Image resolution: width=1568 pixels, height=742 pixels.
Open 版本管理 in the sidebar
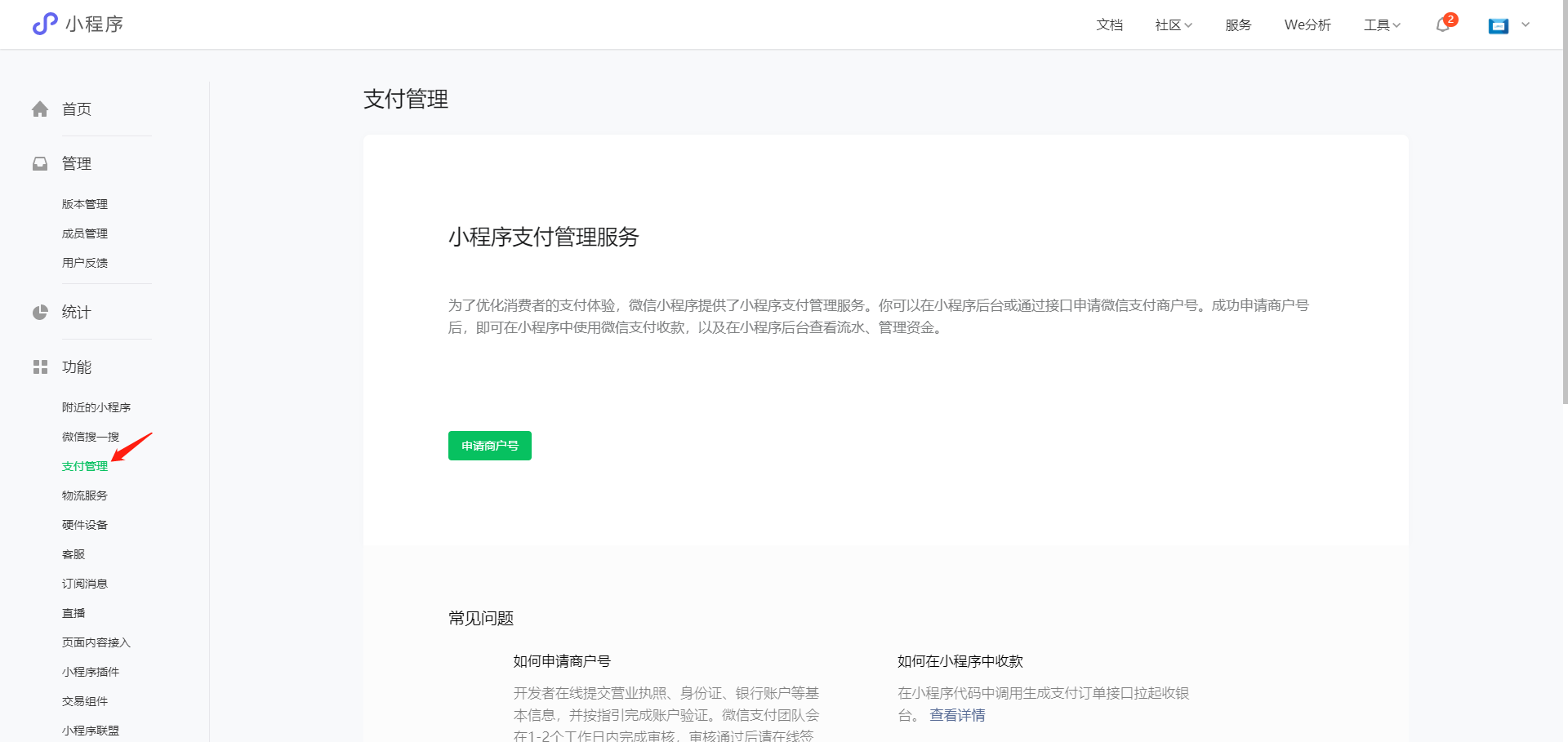coord(85,204)
